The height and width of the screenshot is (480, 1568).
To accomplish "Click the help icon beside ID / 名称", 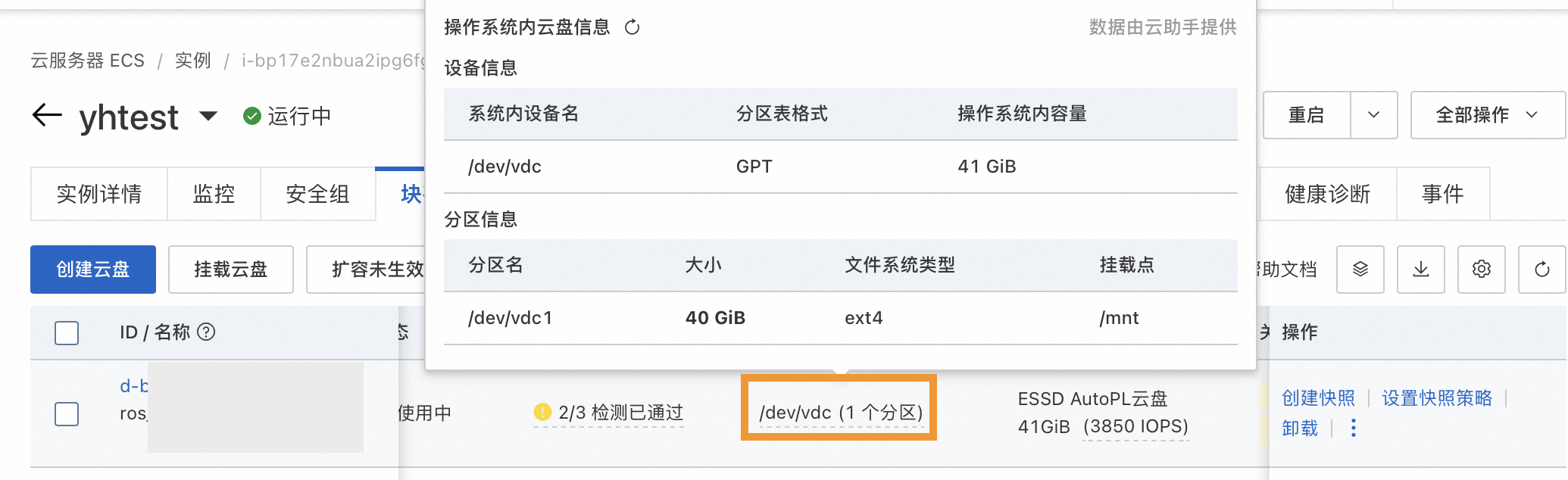I will (206, 332).
